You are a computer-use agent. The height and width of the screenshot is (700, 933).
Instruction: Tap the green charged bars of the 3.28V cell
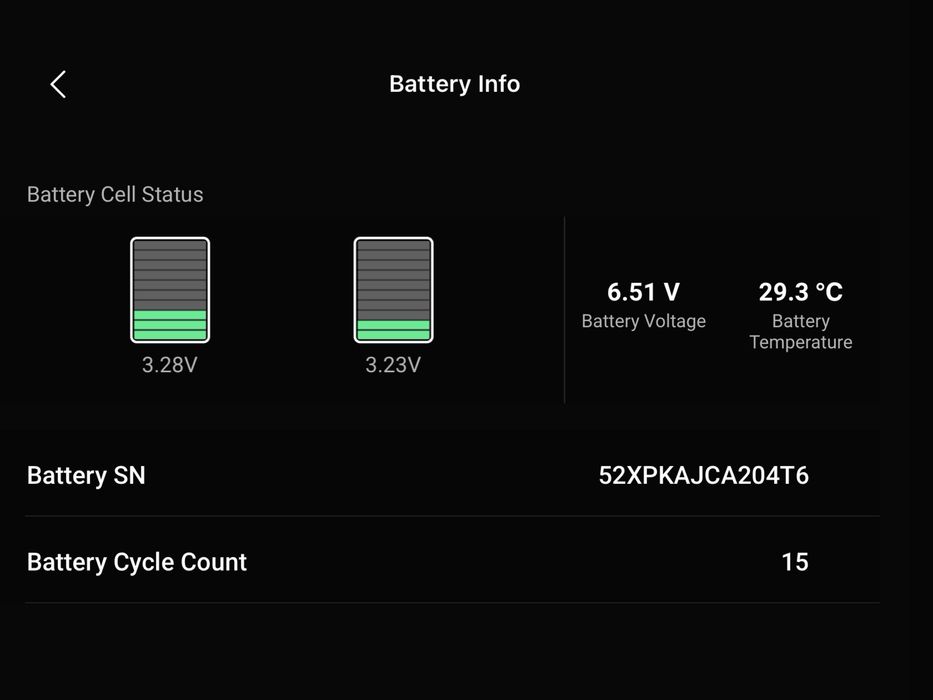click(x=170, y=325)
